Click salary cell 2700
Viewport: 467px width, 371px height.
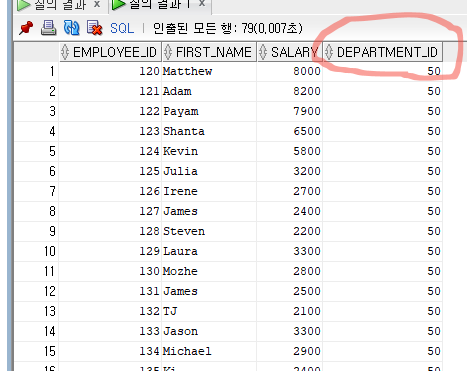point(289,191)
